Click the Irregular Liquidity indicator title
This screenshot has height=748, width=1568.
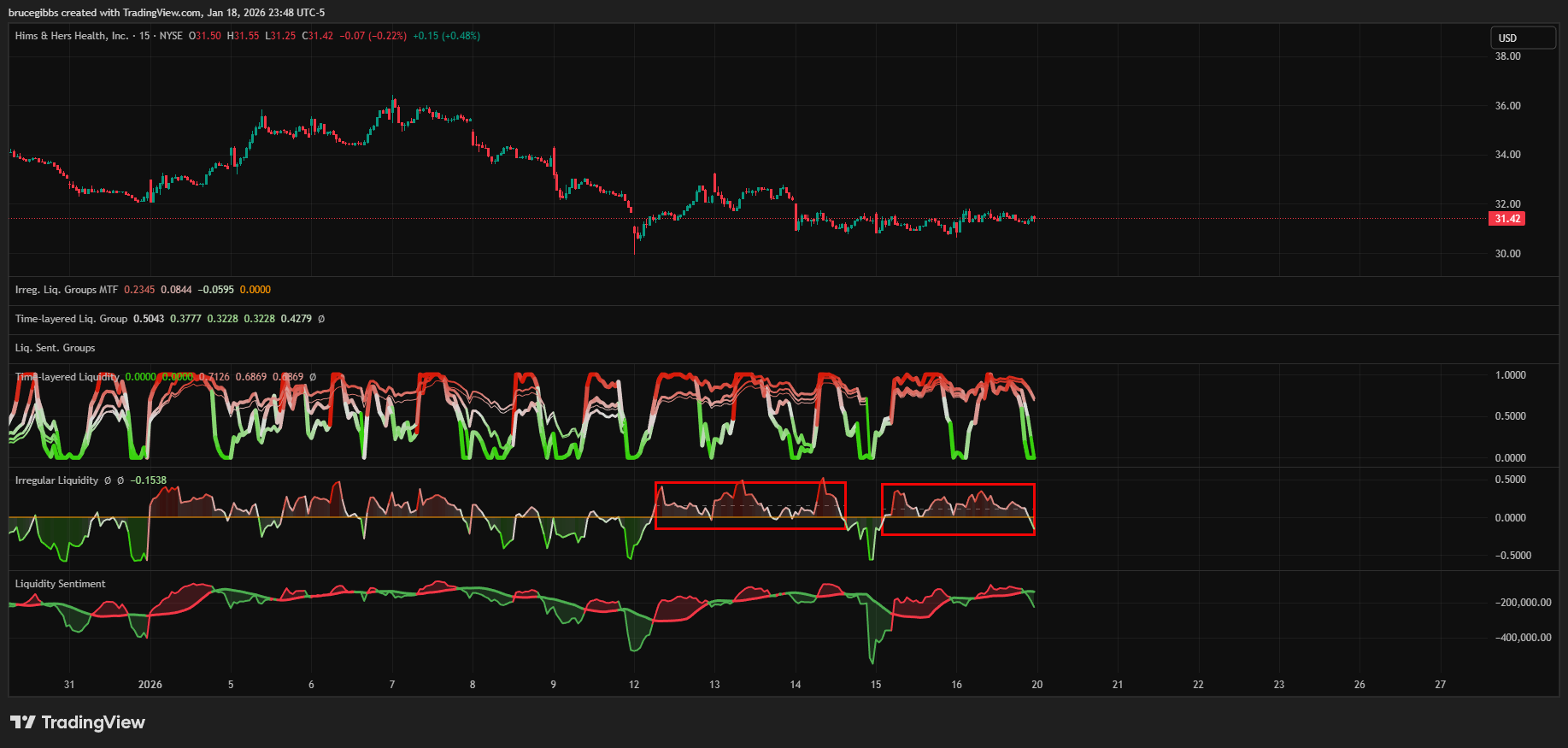pyautogui.click(x=56, y=480)
